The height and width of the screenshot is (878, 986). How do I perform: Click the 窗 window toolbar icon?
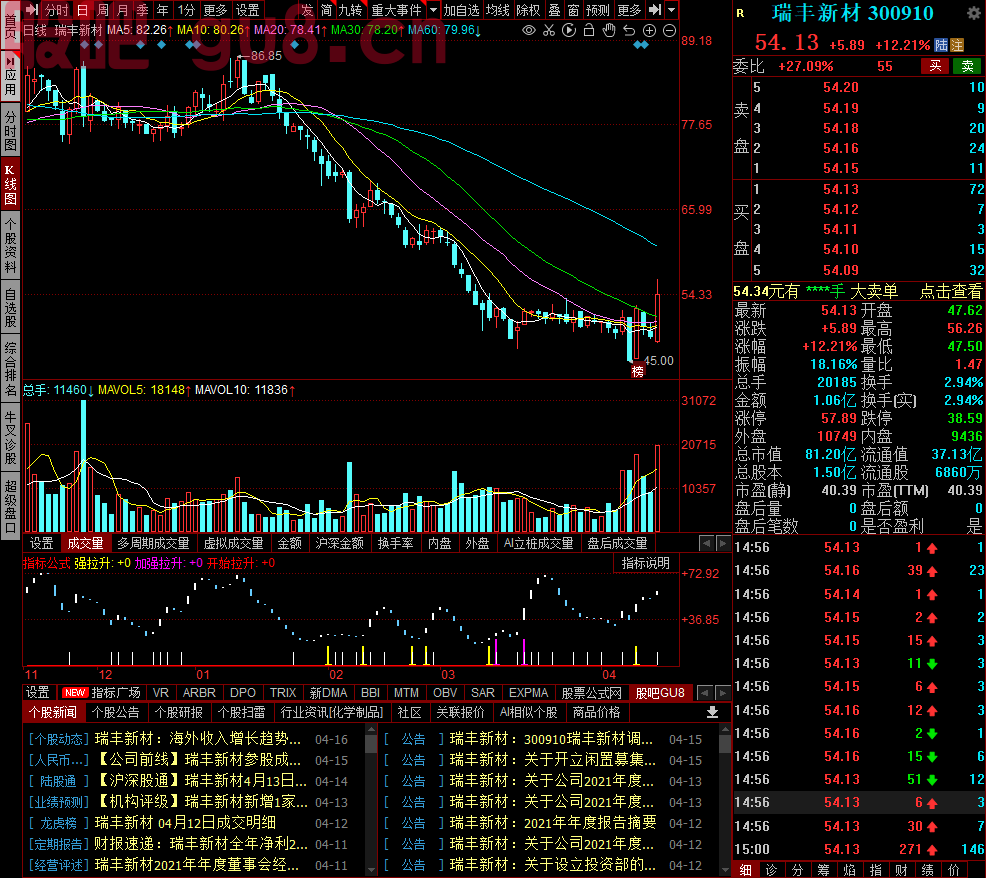573,9
